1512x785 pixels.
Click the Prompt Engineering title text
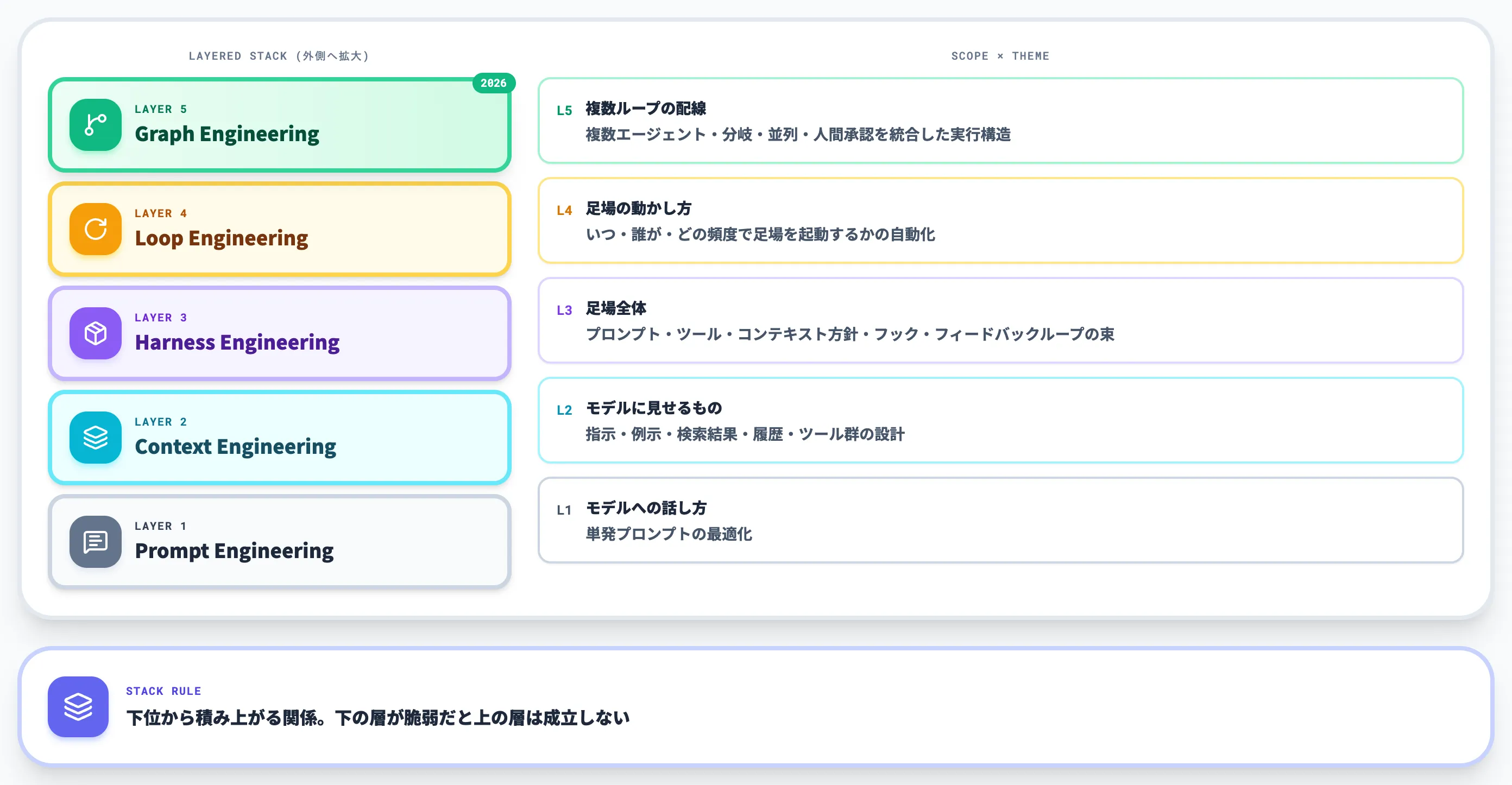pyautogui.click(x=234, y=551)
